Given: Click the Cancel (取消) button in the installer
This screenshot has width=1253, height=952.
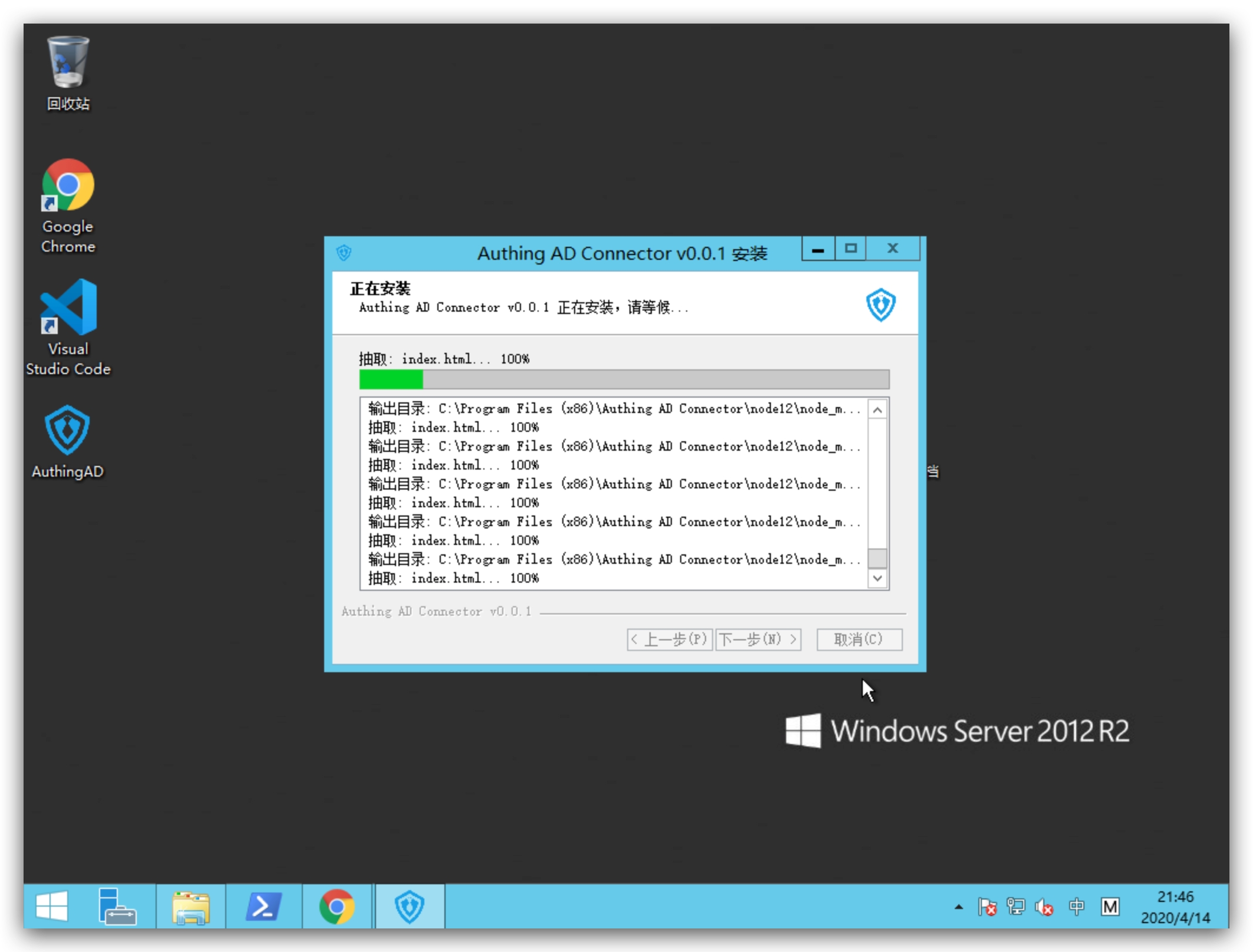Looking at the screenshot, I should coord(859,639).
